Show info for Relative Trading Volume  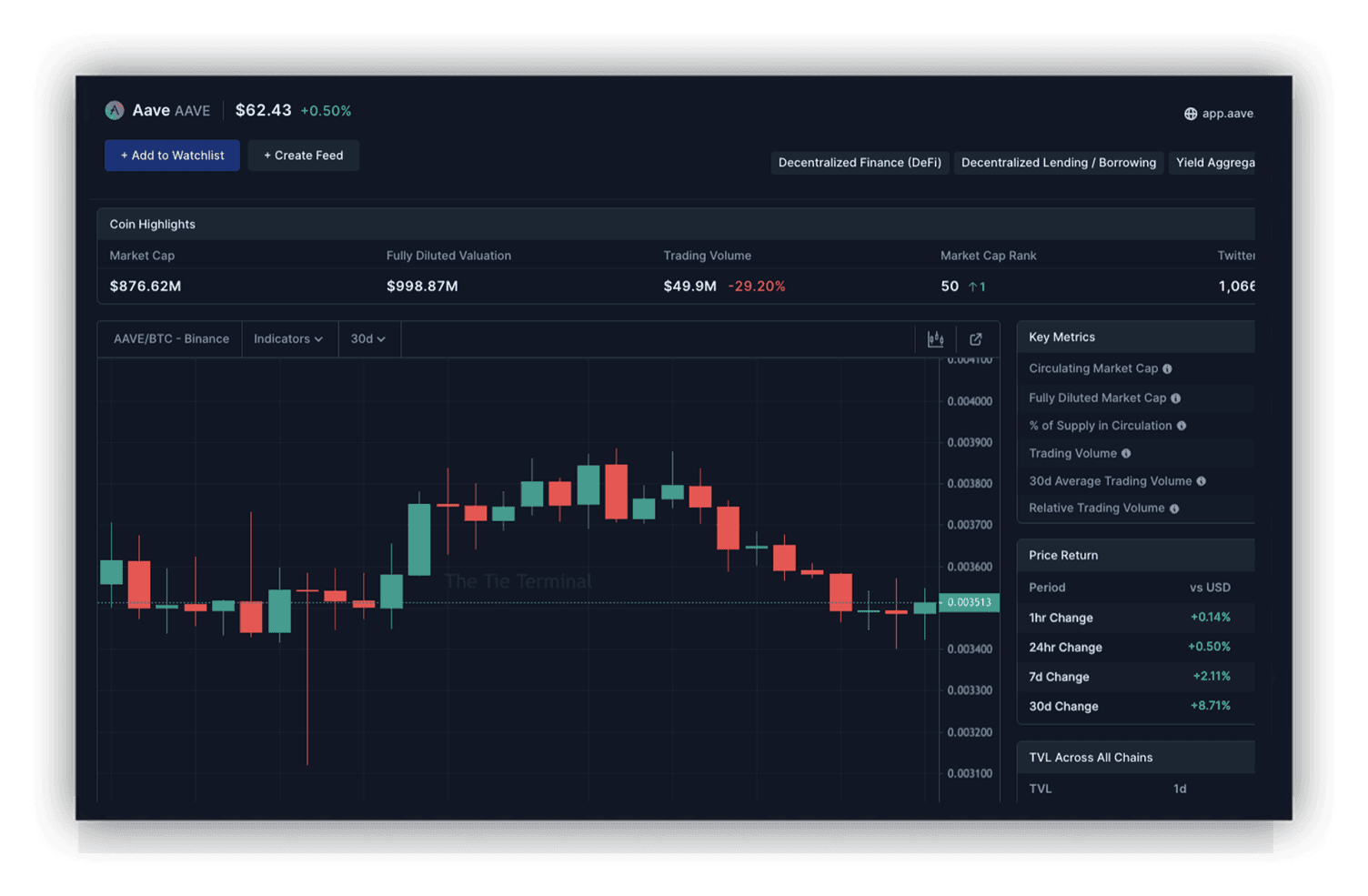click(1174, 508)
